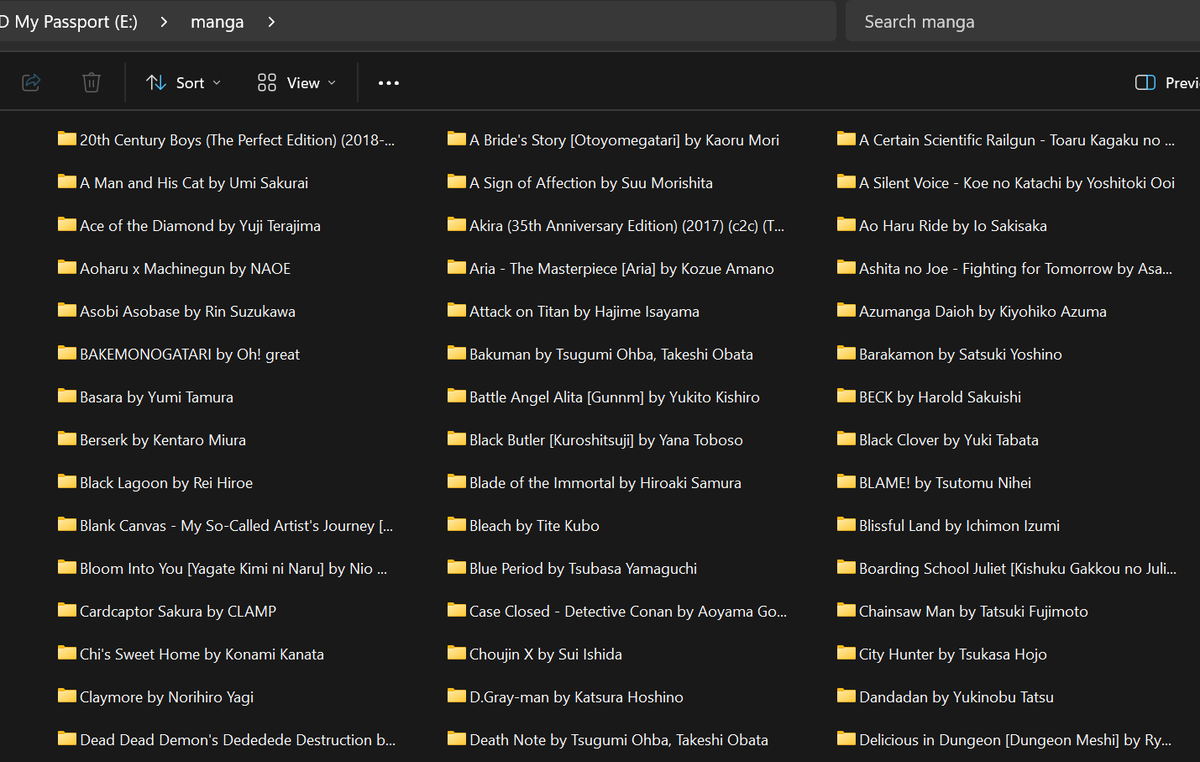
Task: Toggle the Preview pane button
Action: click(x=1167, y=83)
